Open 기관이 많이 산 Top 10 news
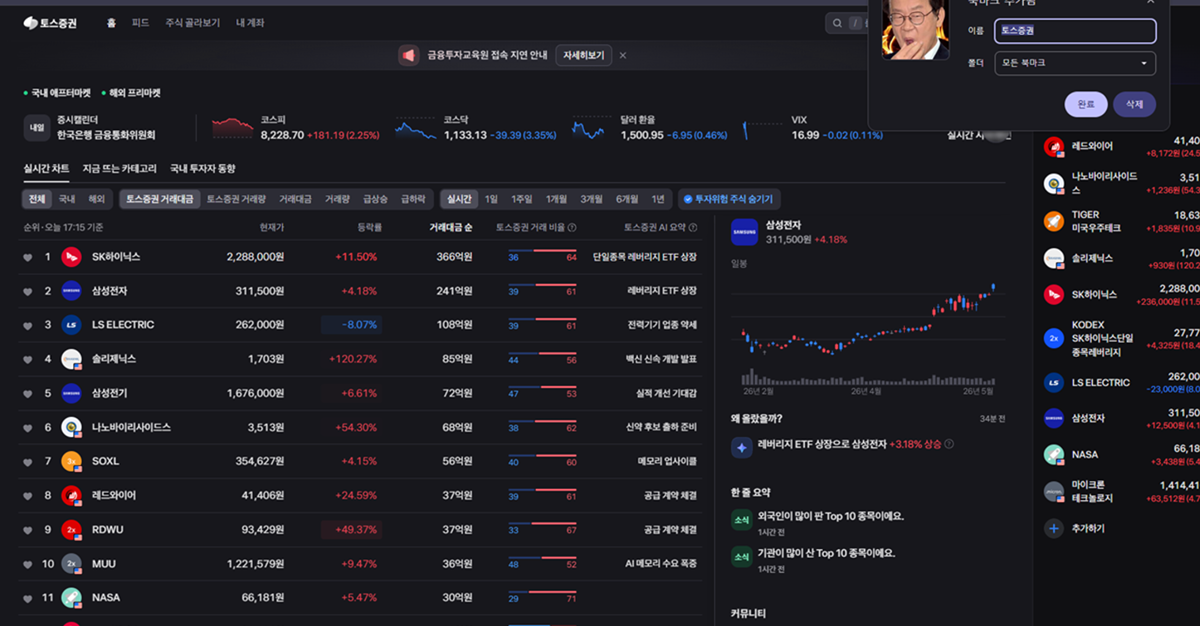 coord(826,553)
